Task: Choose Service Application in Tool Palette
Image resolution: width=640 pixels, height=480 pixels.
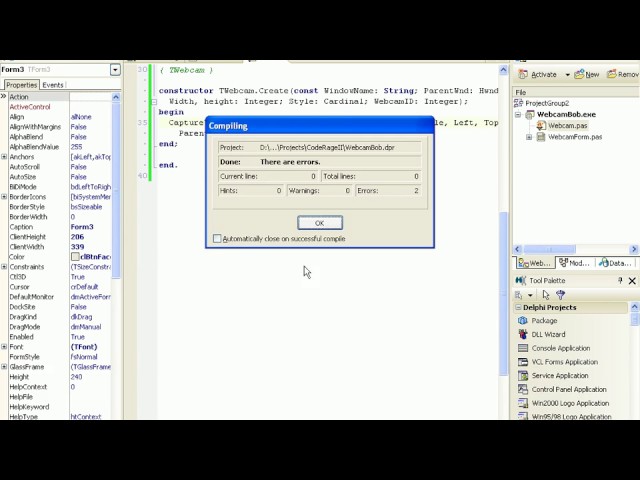Action: [560, 376]
